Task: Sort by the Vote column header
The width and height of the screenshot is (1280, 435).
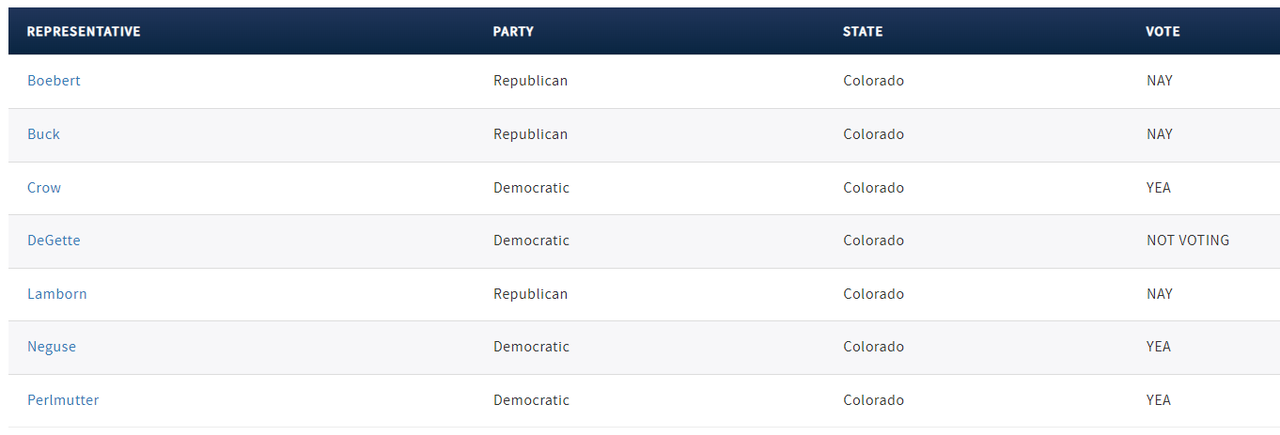Action: tap(1163, 32)
